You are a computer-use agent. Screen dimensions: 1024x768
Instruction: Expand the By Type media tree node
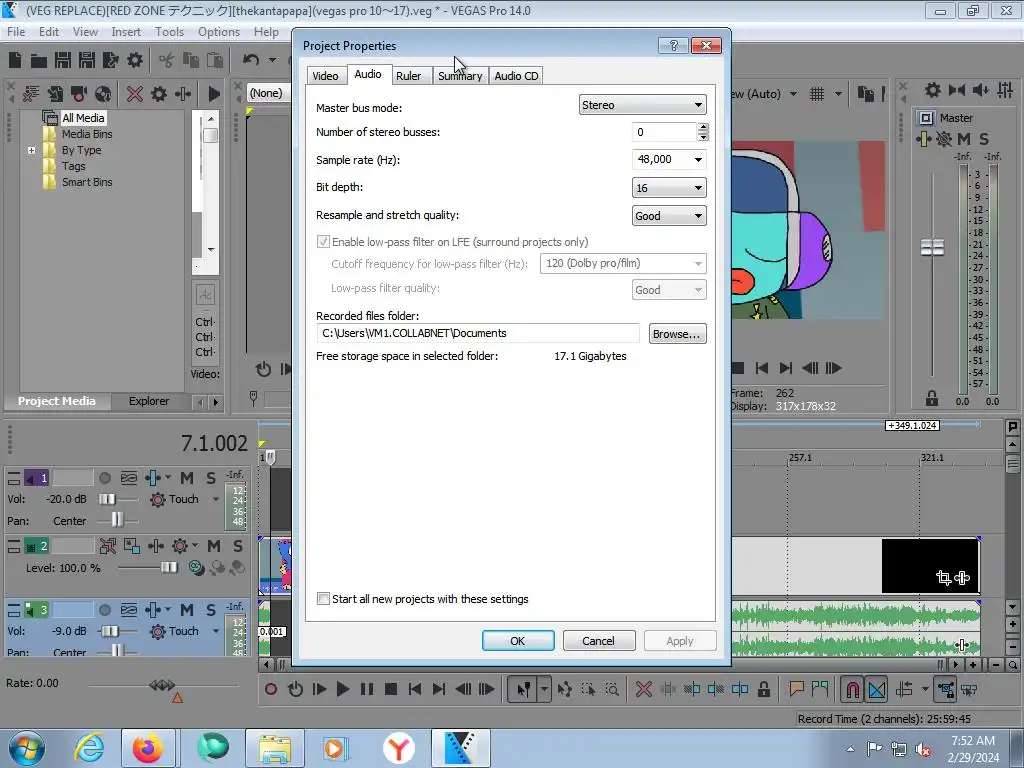point(31,150)
